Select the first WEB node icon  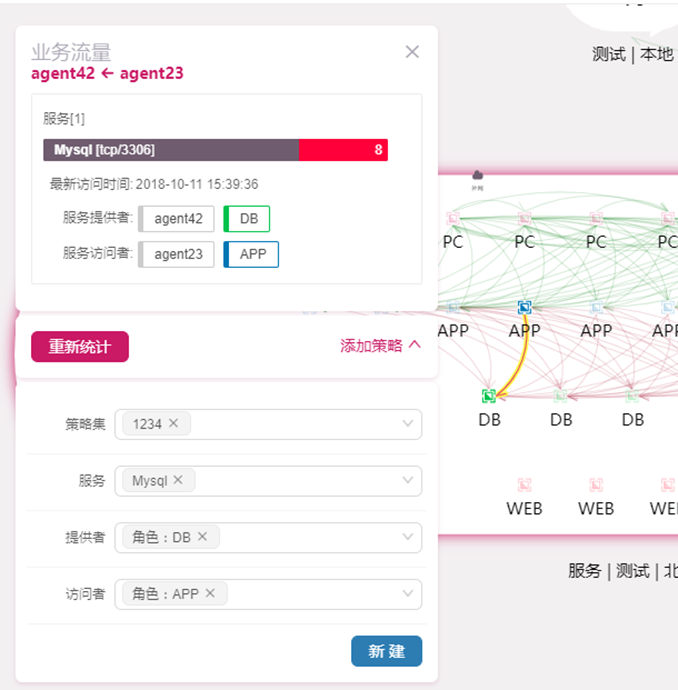(x=524, y=485)
